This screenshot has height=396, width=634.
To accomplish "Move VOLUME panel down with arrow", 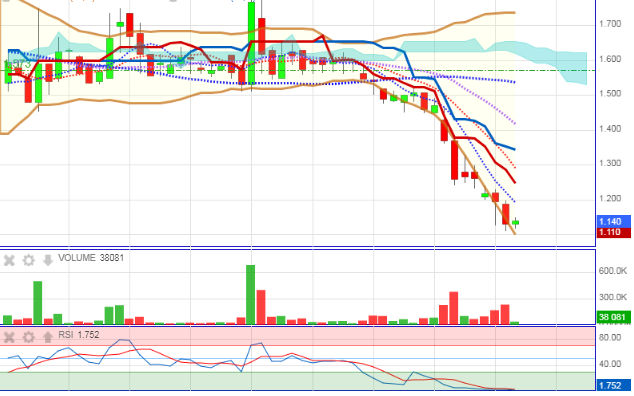I will tap(48, 260).
